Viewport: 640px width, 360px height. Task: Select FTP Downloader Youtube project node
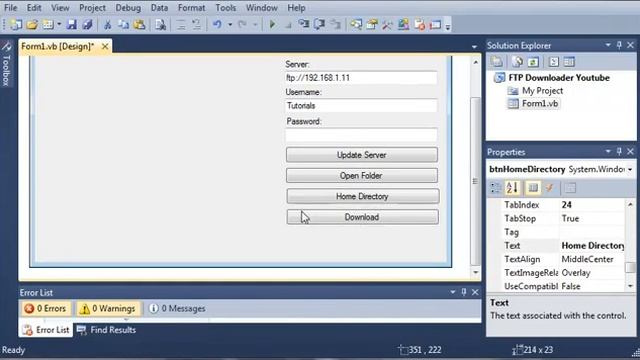(x=559, y=78)
